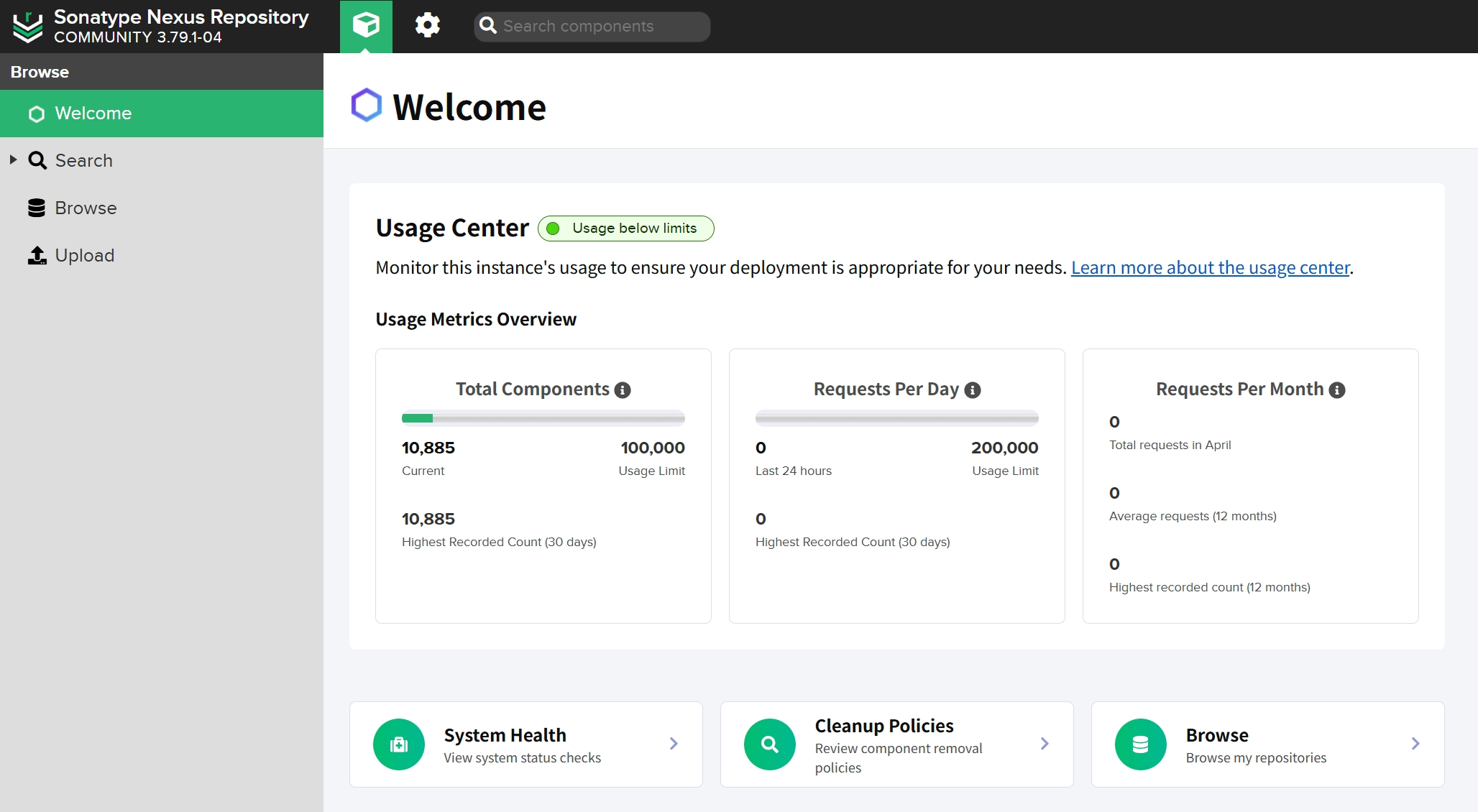Click the Cleanup Policies card chevron
This screenshot has height=812, width=1478.
tap(1045, 744)
